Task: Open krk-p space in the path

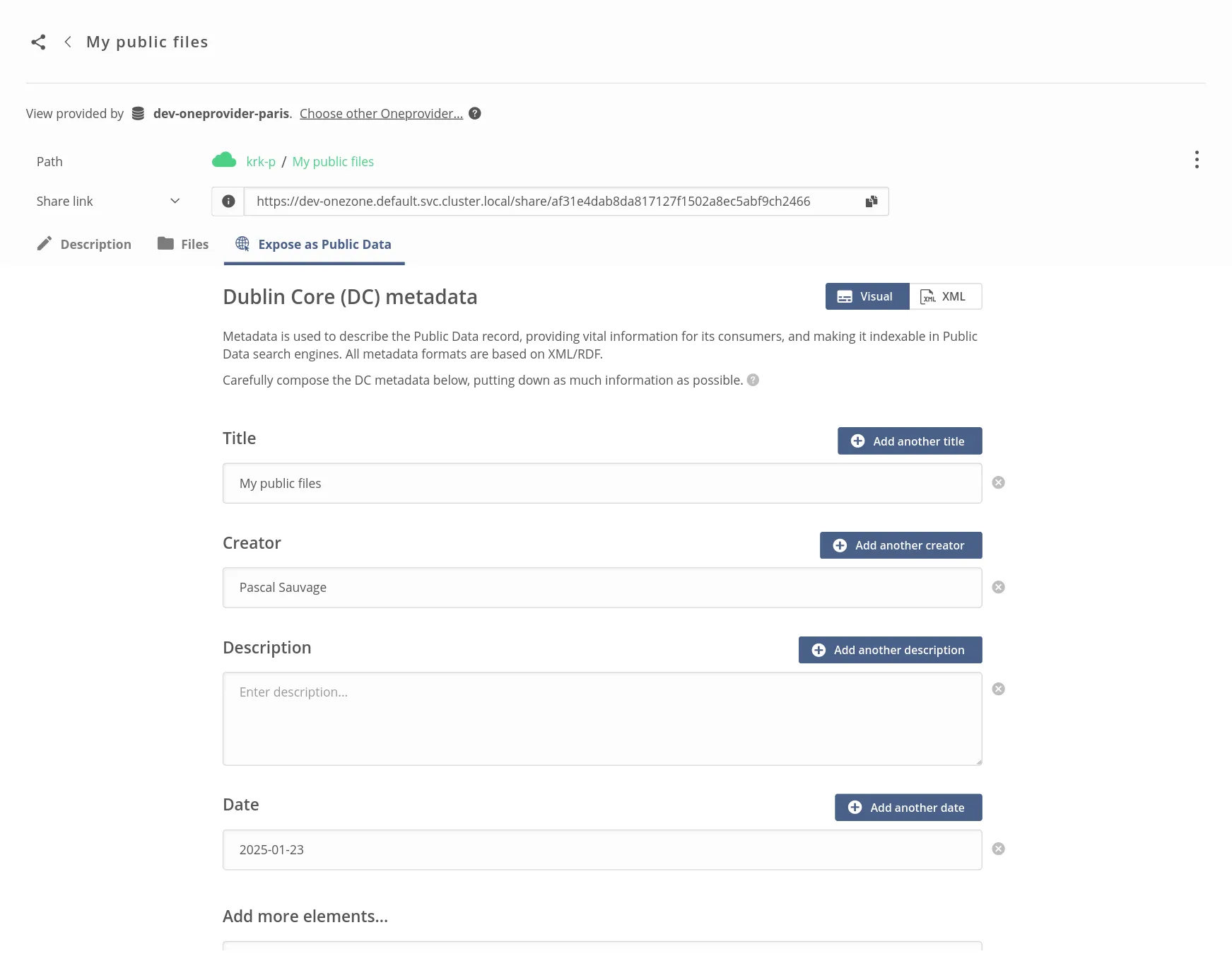Action: click(x=261, y=162)
